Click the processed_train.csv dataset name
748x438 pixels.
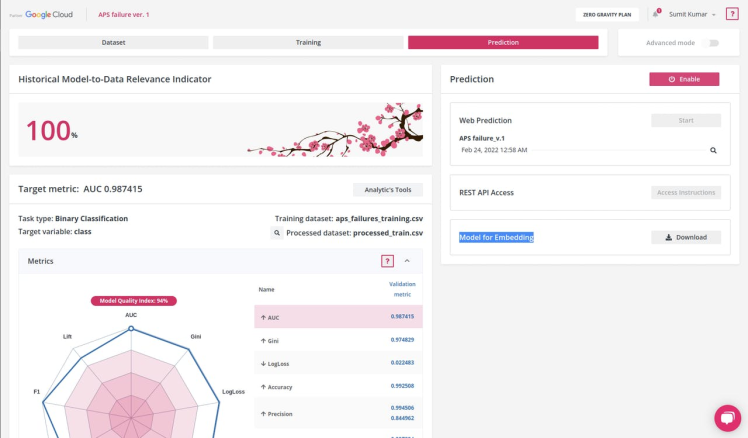(x=388, y=233)
